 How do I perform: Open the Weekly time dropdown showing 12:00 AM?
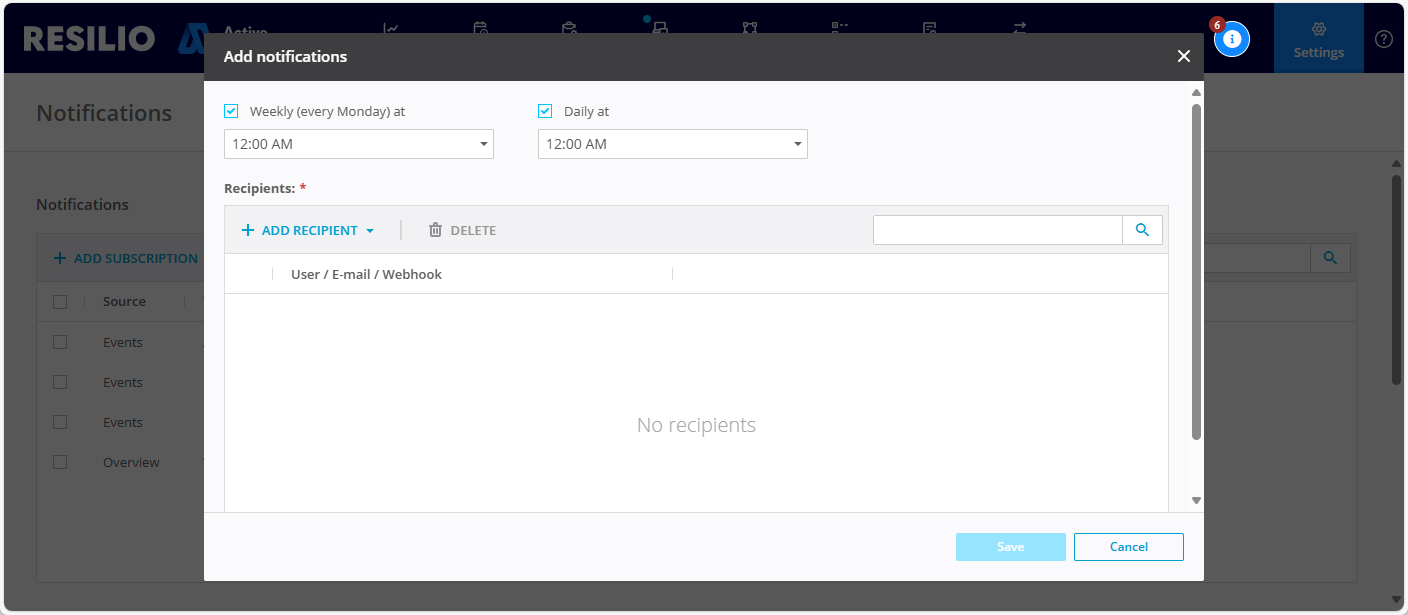[x=358, y=143]
